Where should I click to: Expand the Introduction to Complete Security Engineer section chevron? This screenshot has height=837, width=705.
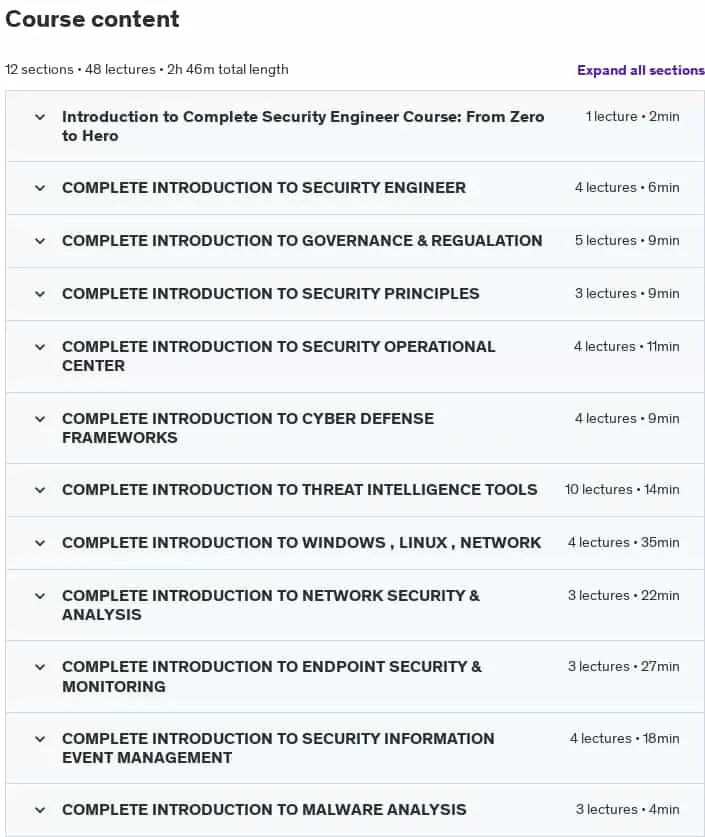40,117
